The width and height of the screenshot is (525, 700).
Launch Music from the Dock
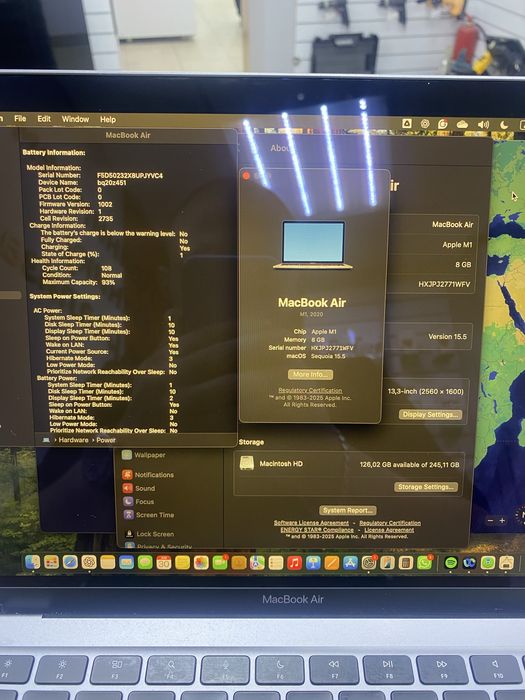point(295,563)
